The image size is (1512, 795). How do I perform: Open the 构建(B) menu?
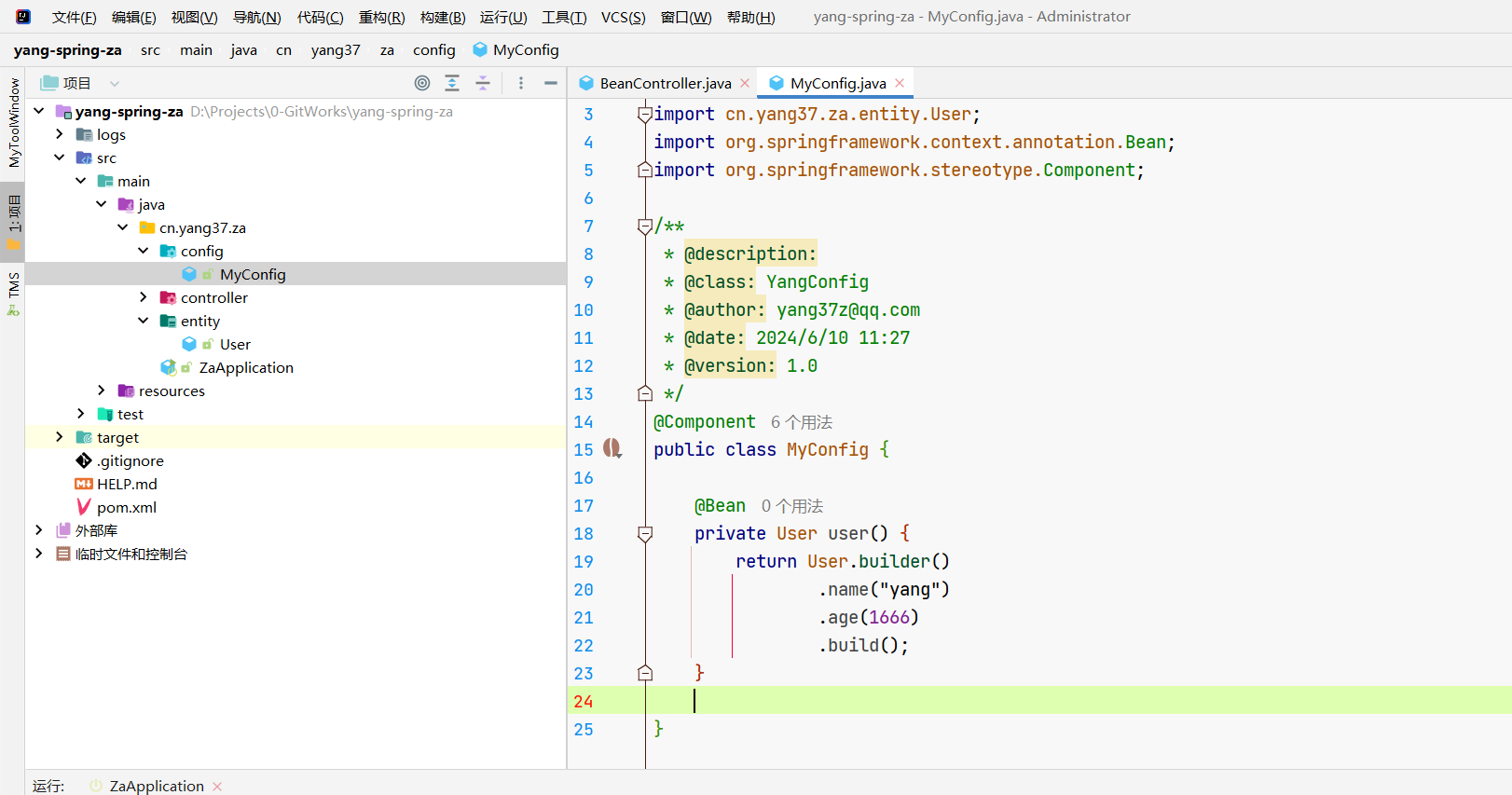443,17
